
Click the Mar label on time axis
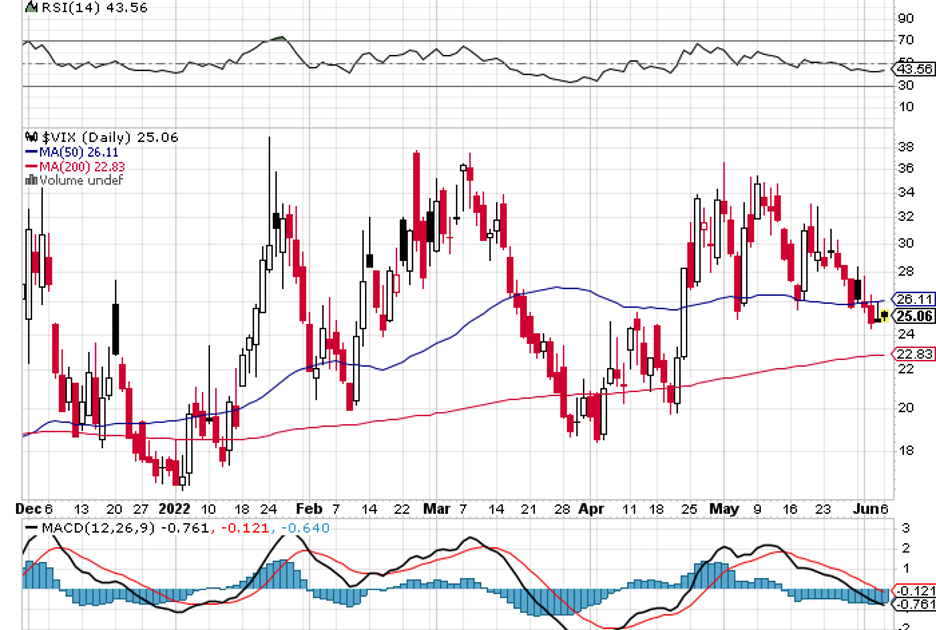click(x=437, y=508)
